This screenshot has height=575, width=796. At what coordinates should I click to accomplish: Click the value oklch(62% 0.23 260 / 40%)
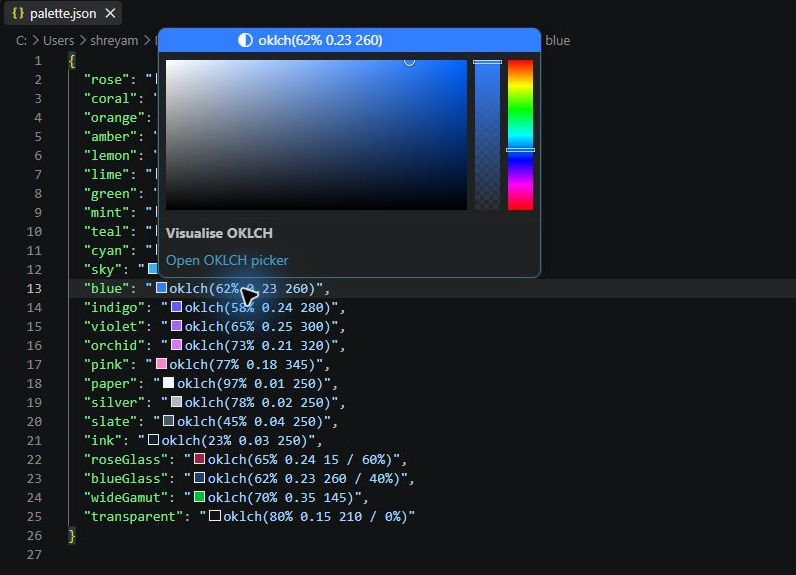pos(304,478)
